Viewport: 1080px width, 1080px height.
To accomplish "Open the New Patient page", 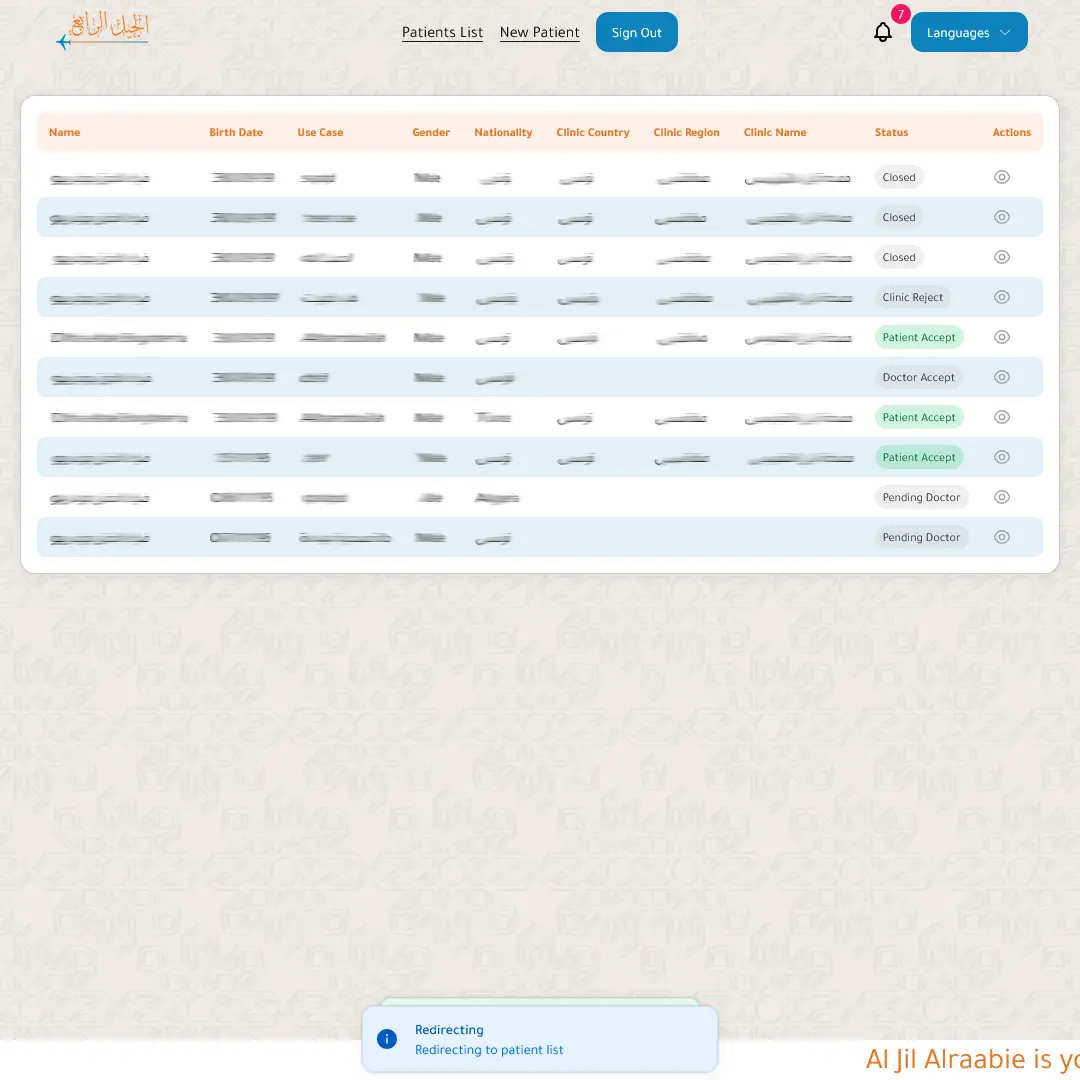I will (x=539, y=33).
